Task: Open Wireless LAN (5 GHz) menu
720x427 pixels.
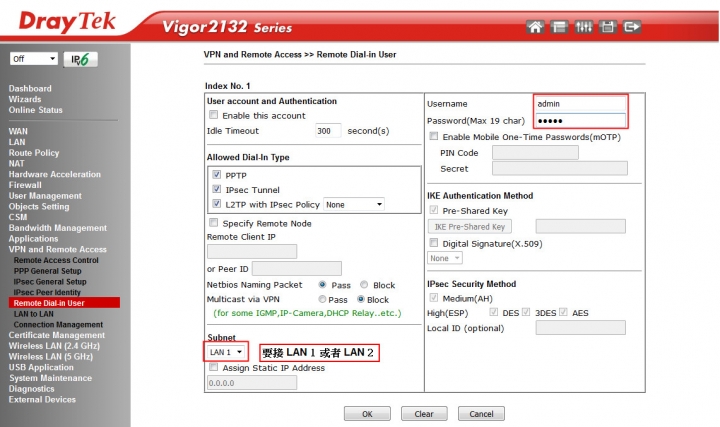Action: [x=51, y=357]
